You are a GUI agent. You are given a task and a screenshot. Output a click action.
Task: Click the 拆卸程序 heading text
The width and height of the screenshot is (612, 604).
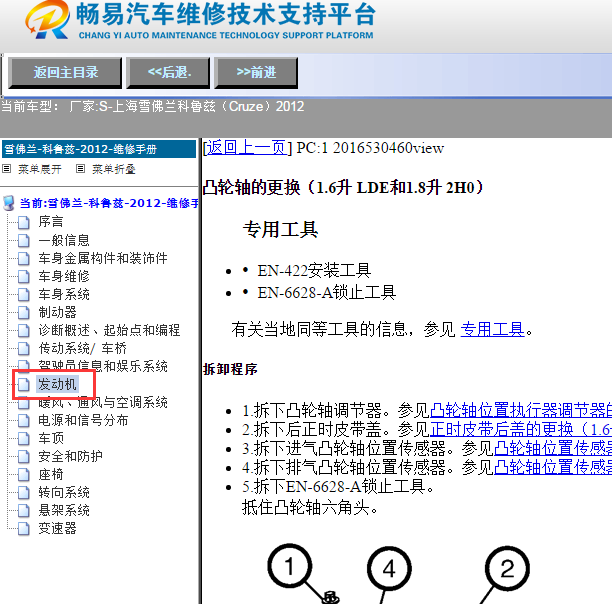pos(230,369)
